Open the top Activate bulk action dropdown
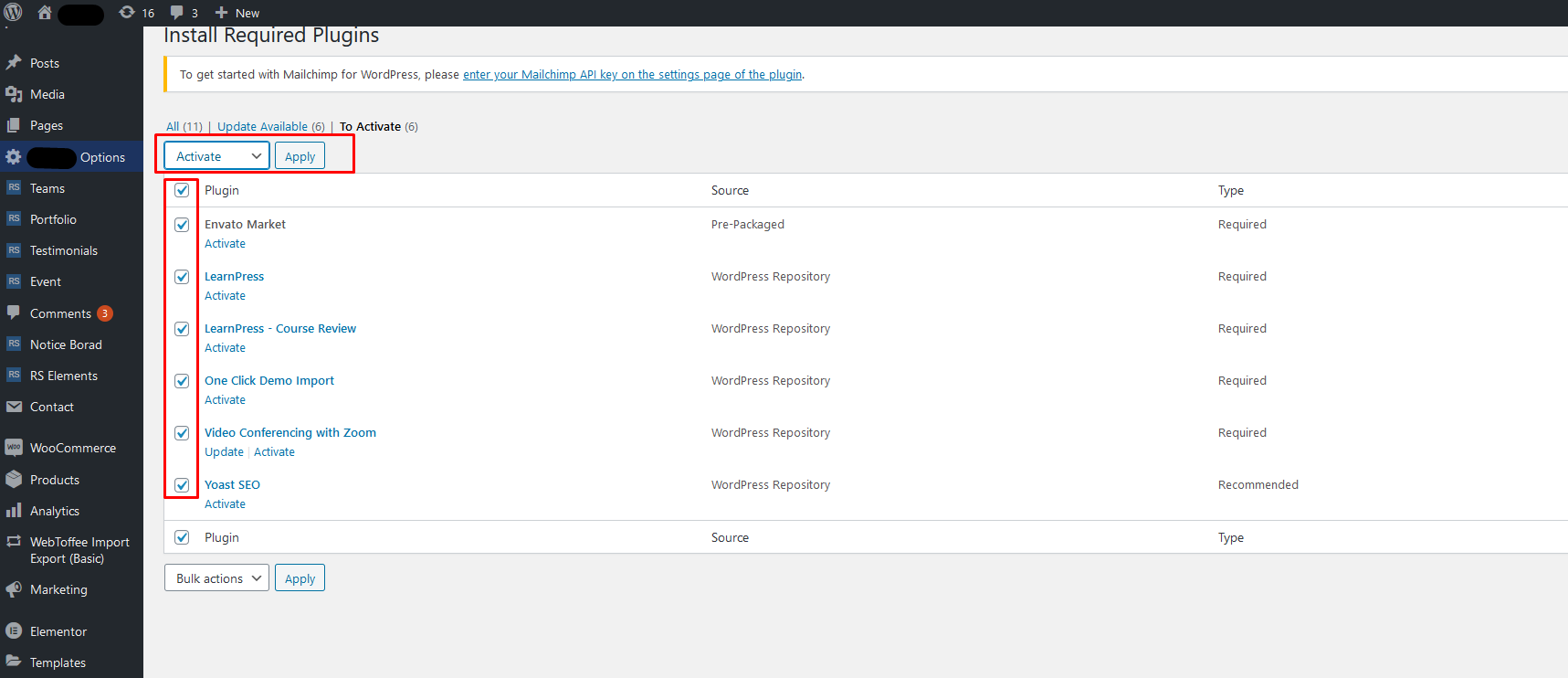The image size is (1568, 678). pyautogui.click(x=217, y=156)
